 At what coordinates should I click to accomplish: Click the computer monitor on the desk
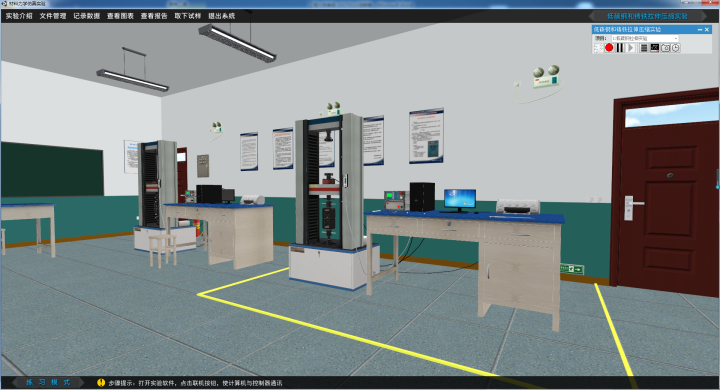[x=460, y=200]
